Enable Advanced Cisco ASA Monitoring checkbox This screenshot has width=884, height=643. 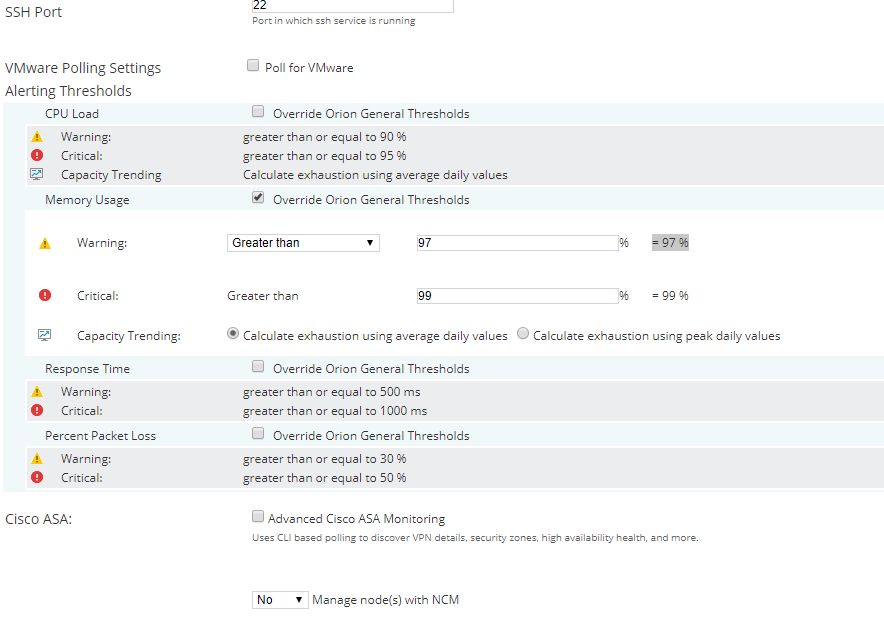(258, 516)
